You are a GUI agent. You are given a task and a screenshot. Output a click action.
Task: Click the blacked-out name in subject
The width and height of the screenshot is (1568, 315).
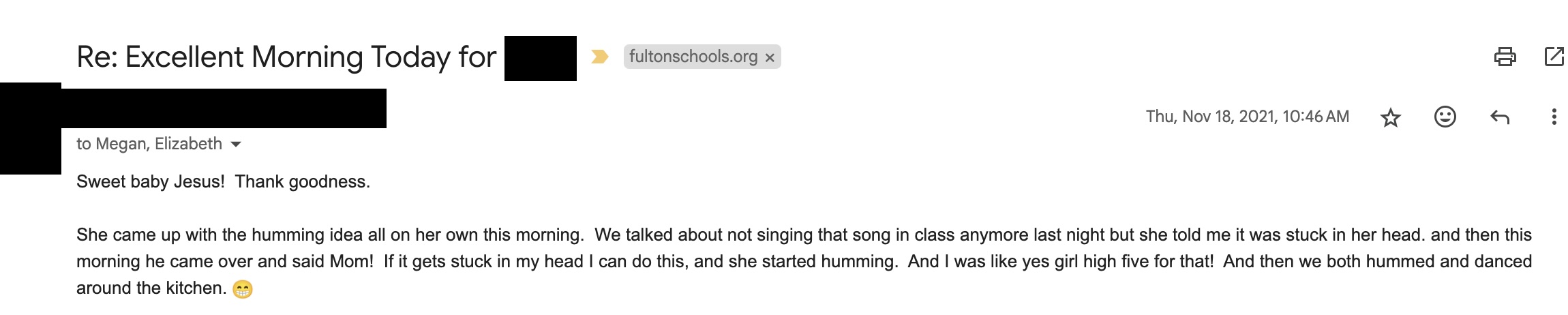coord(540,59)
